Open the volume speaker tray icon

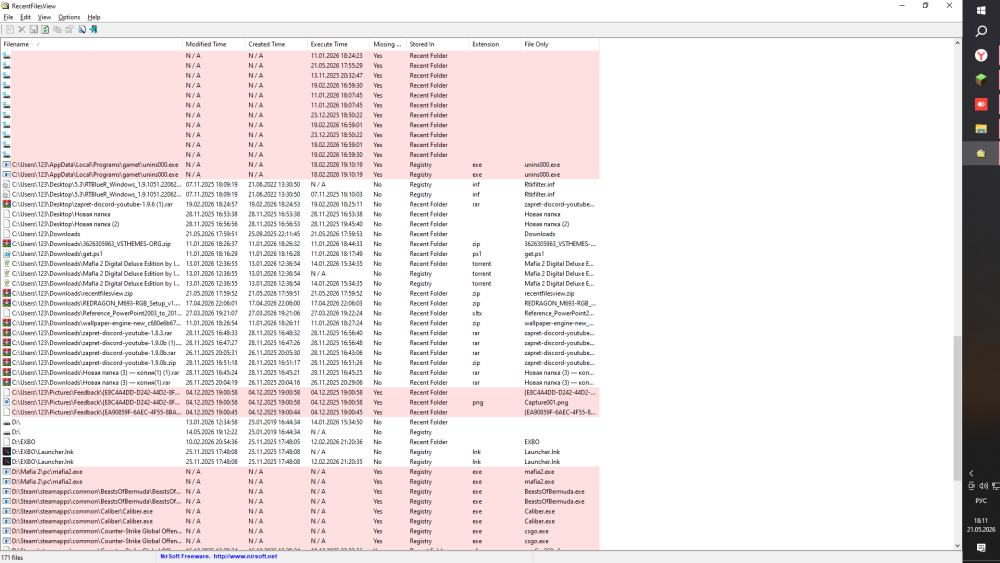[983, 486]
